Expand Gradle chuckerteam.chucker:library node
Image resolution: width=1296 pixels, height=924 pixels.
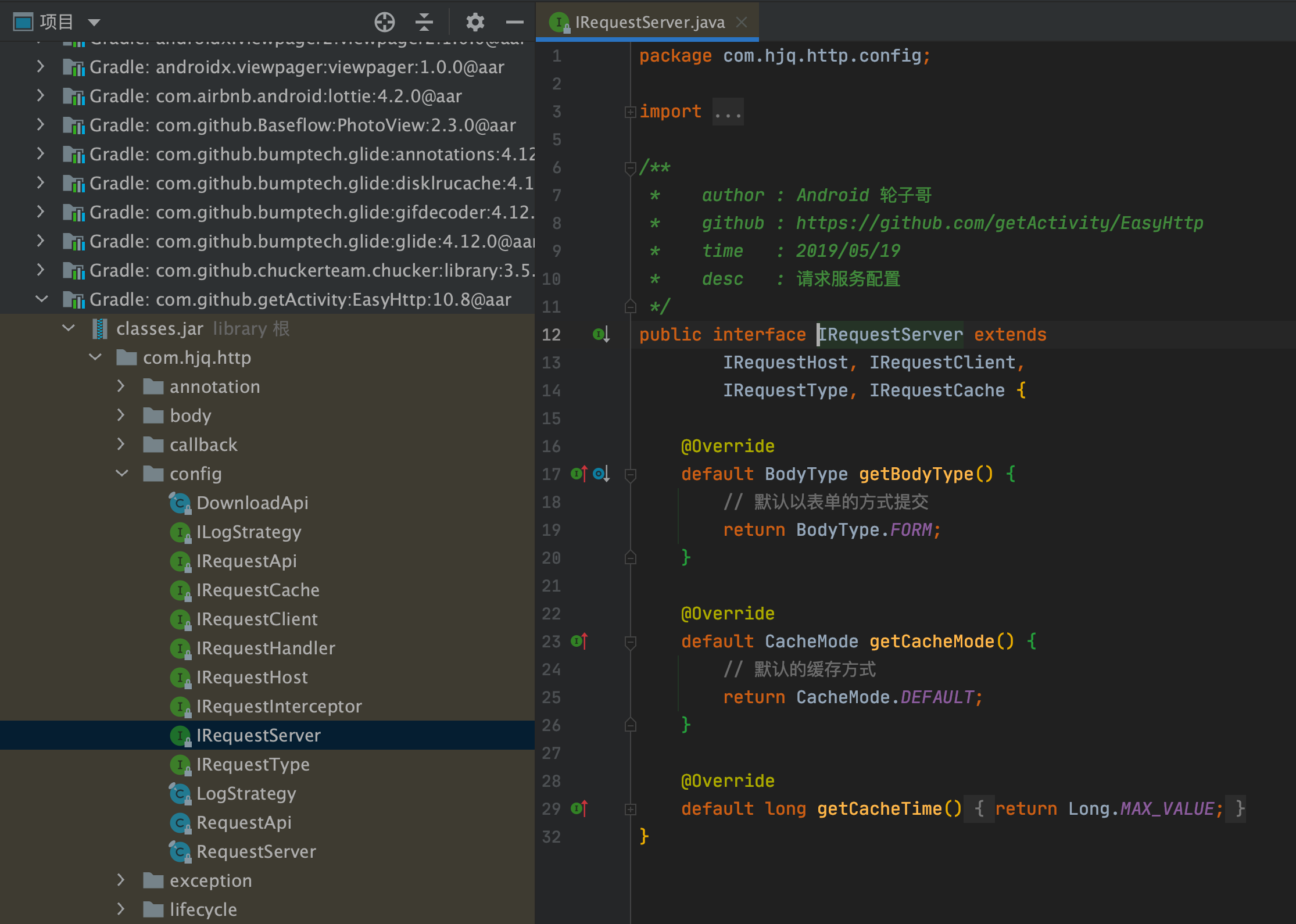pos(40,270)
